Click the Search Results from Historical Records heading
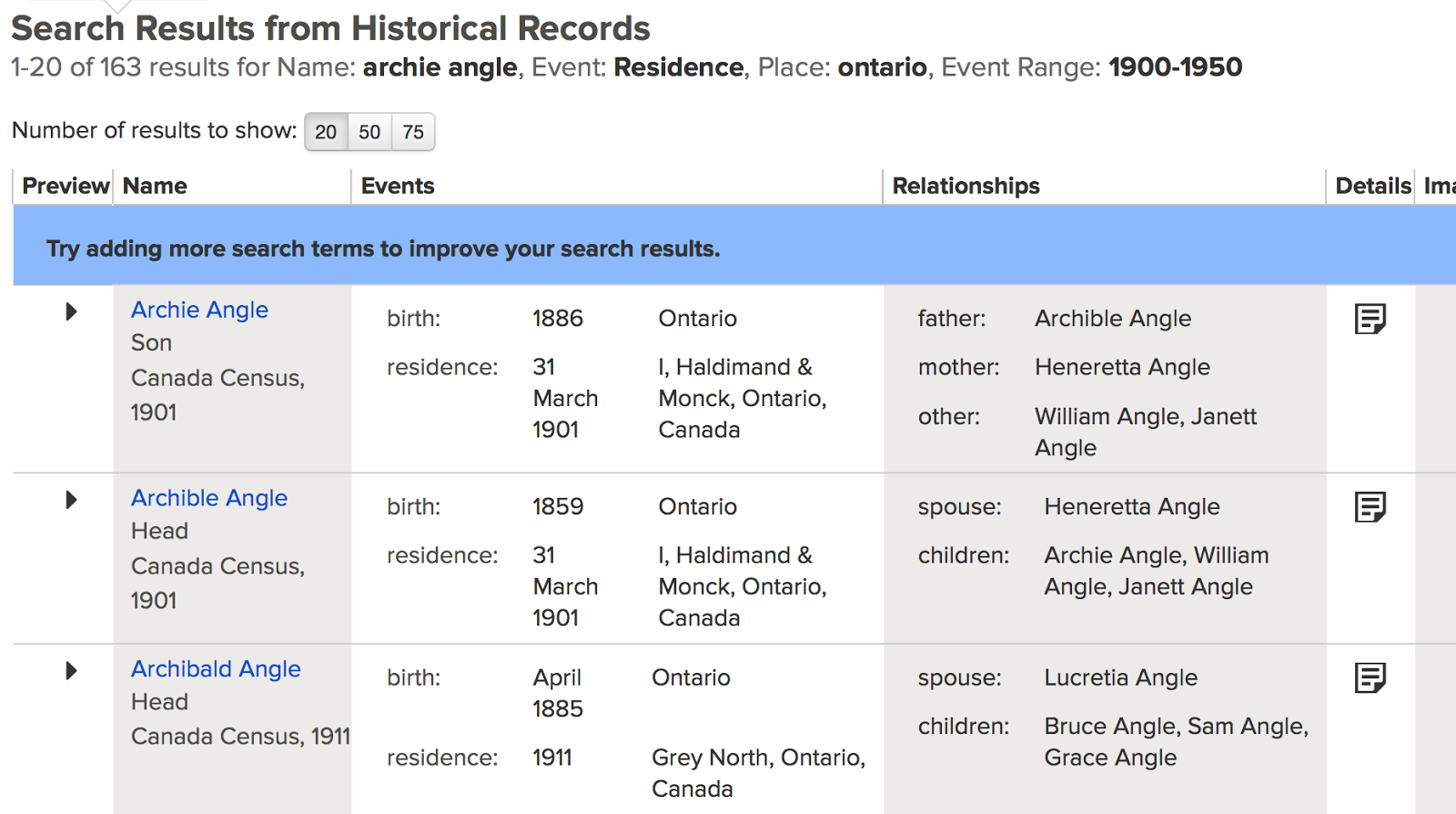1456x814 pixels. [x=330, y=28]
